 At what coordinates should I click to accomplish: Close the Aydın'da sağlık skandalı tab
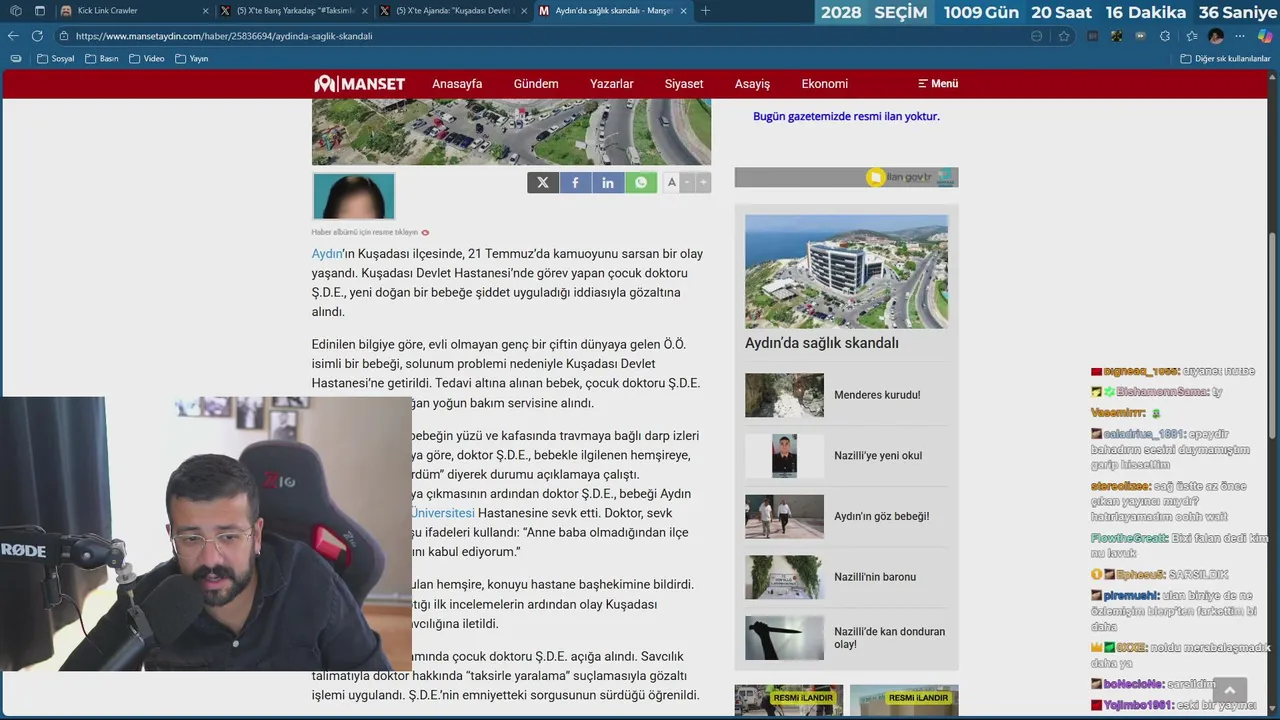pos(682,11)
